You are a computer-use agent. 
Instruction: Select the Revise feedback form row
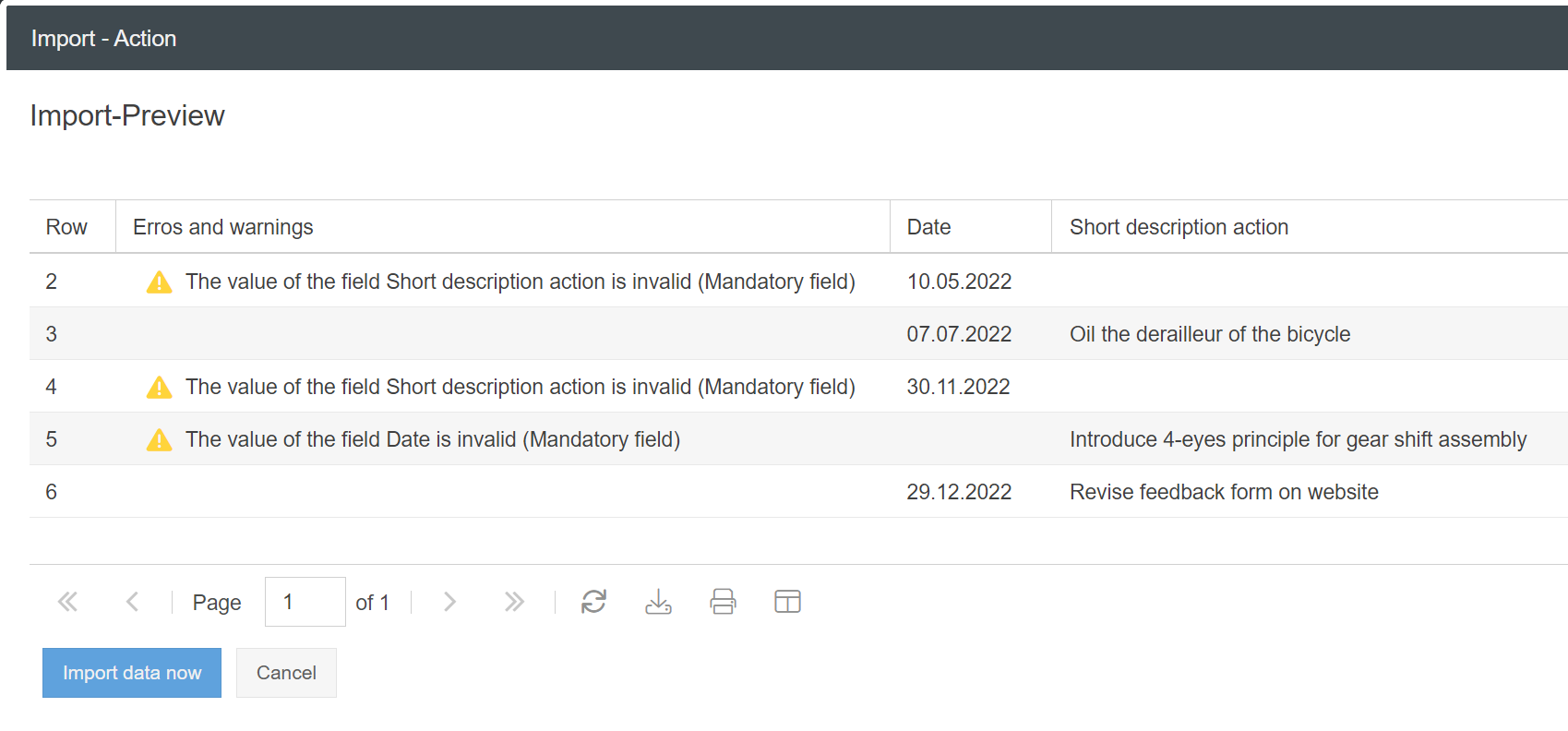click(1224, 492)
